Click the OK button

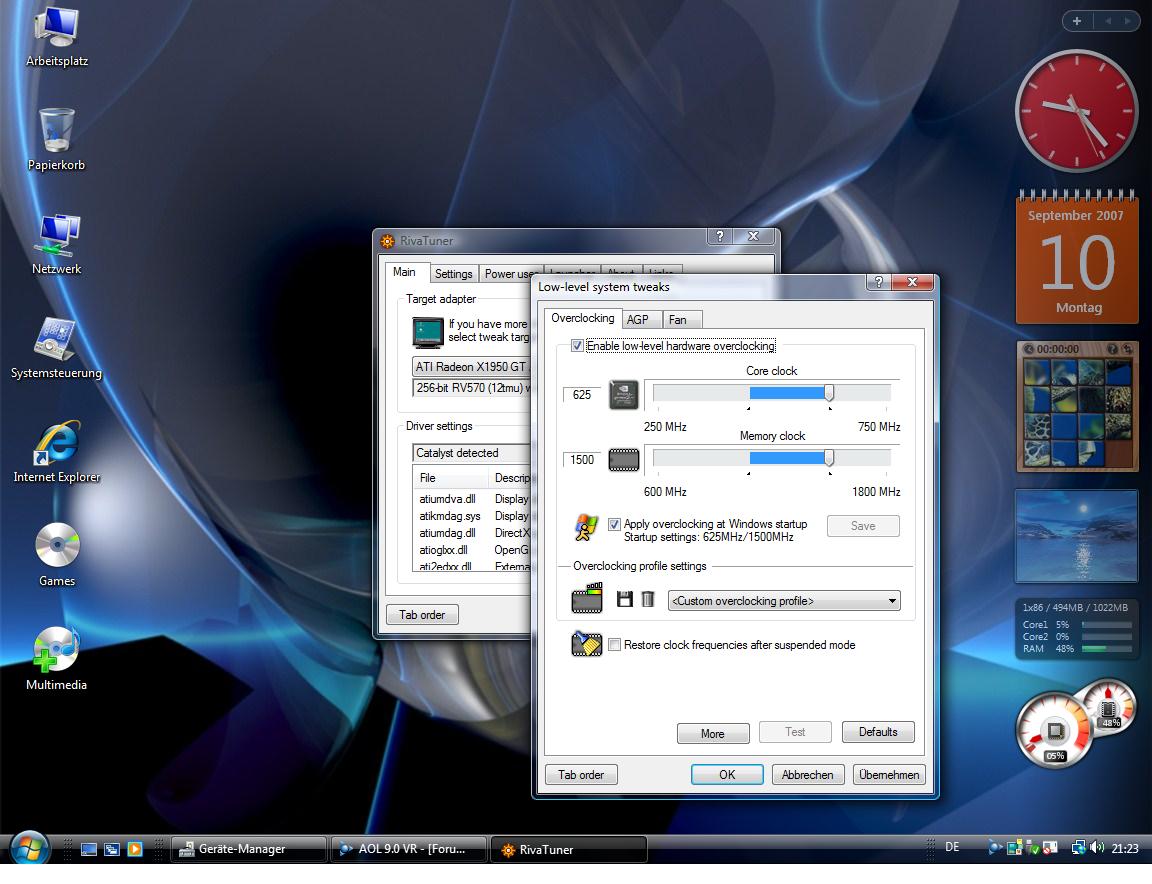[727, 775]
